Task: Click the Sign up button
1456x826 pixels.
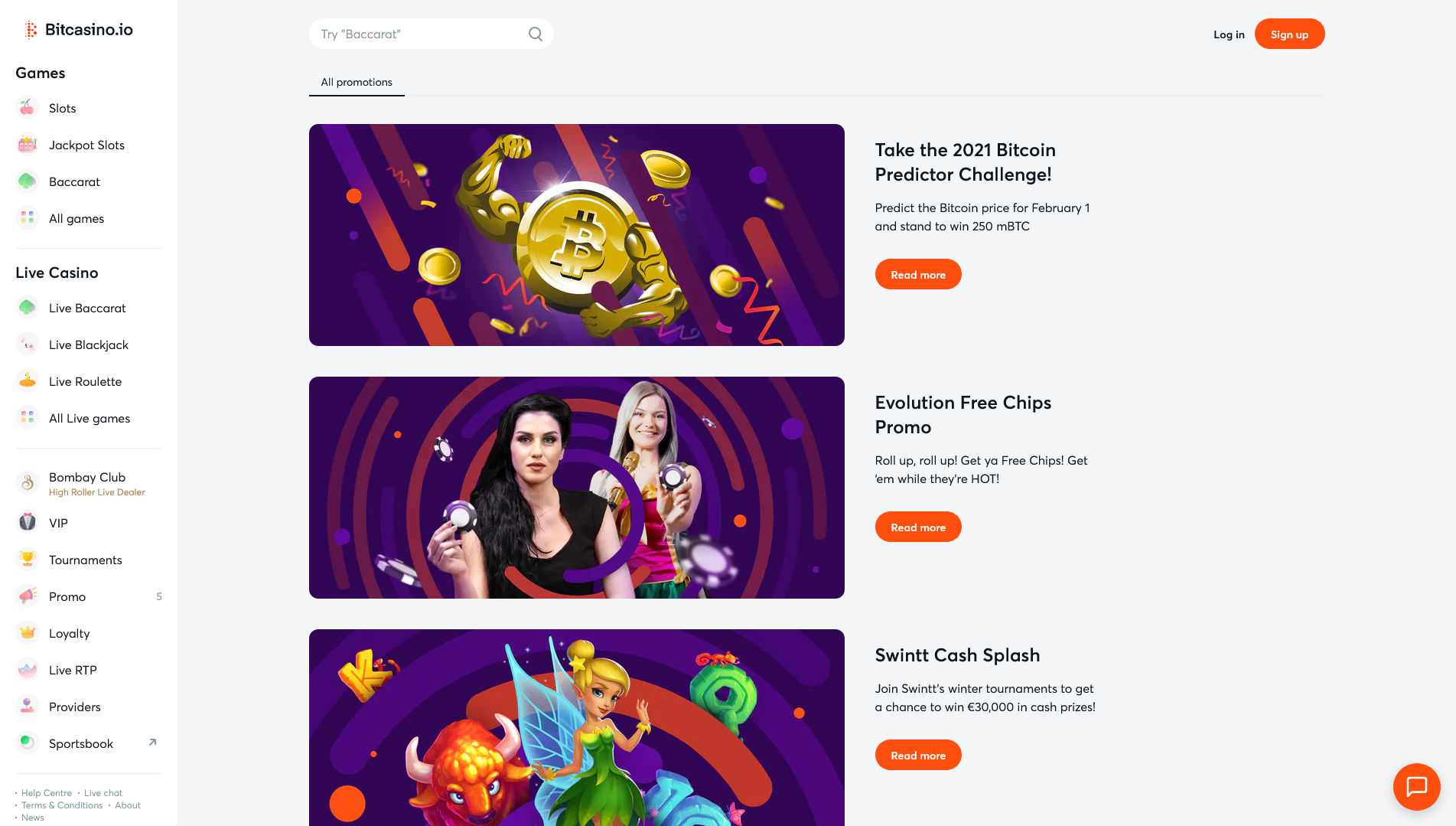Action: click(1289, 34)
